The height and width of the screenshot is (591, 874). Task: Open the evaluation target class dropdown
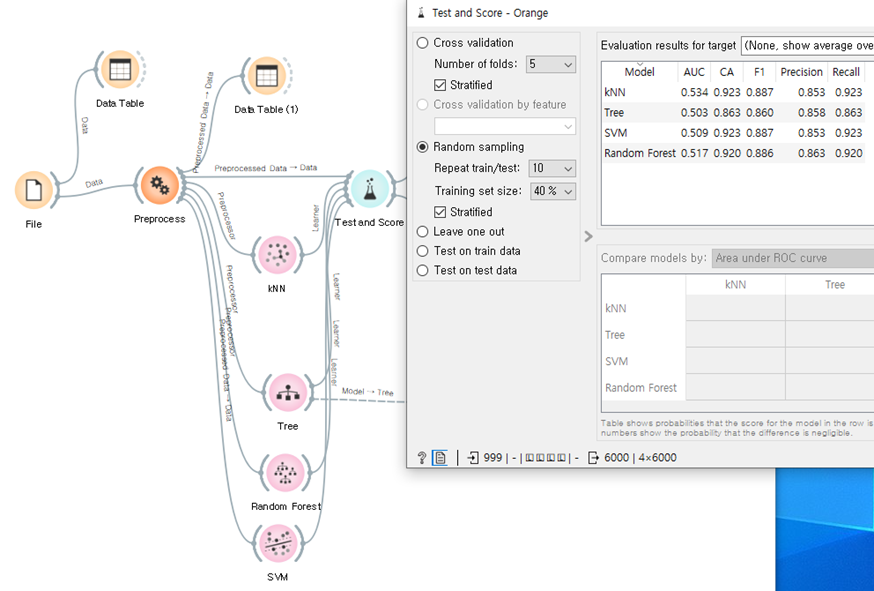coord(807,46)
